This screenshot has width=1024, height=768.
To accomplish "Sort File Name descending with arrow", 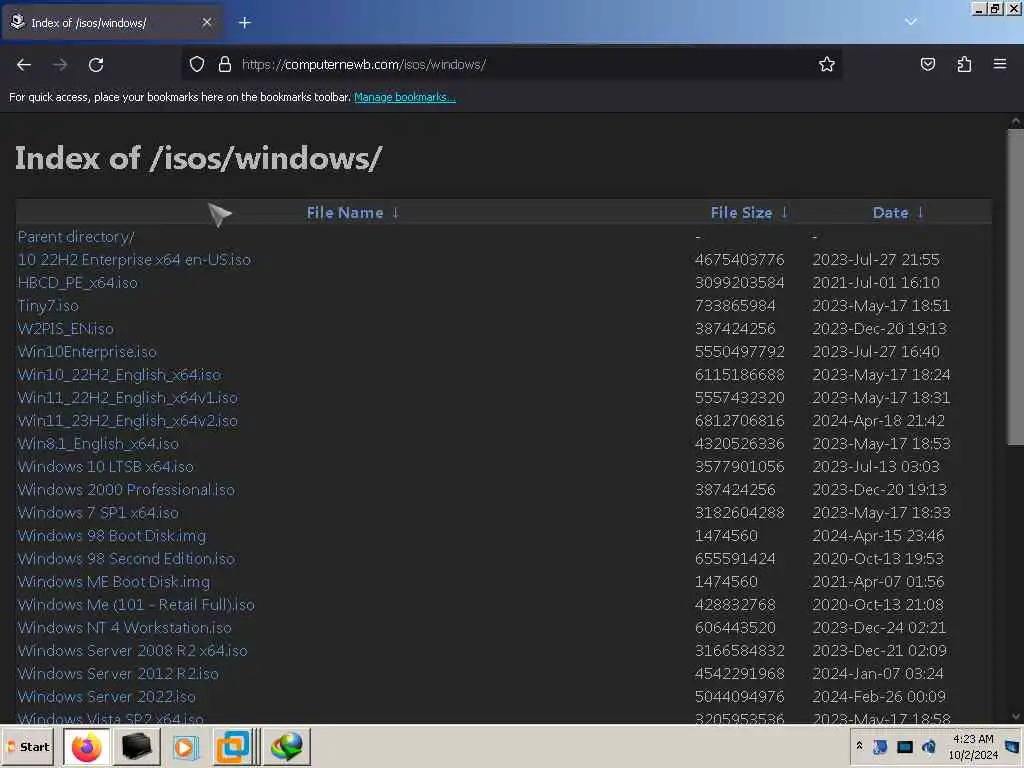I will [395, 212].
